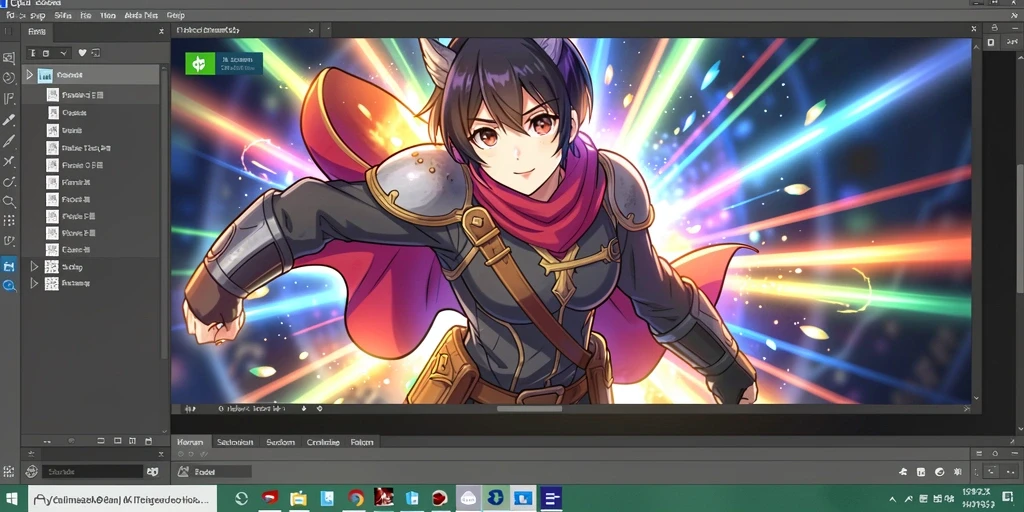This screenshot has height=512, width=1024.
Task: Click the horizontal scrollbar below canvas
Action: coord(529,409)
